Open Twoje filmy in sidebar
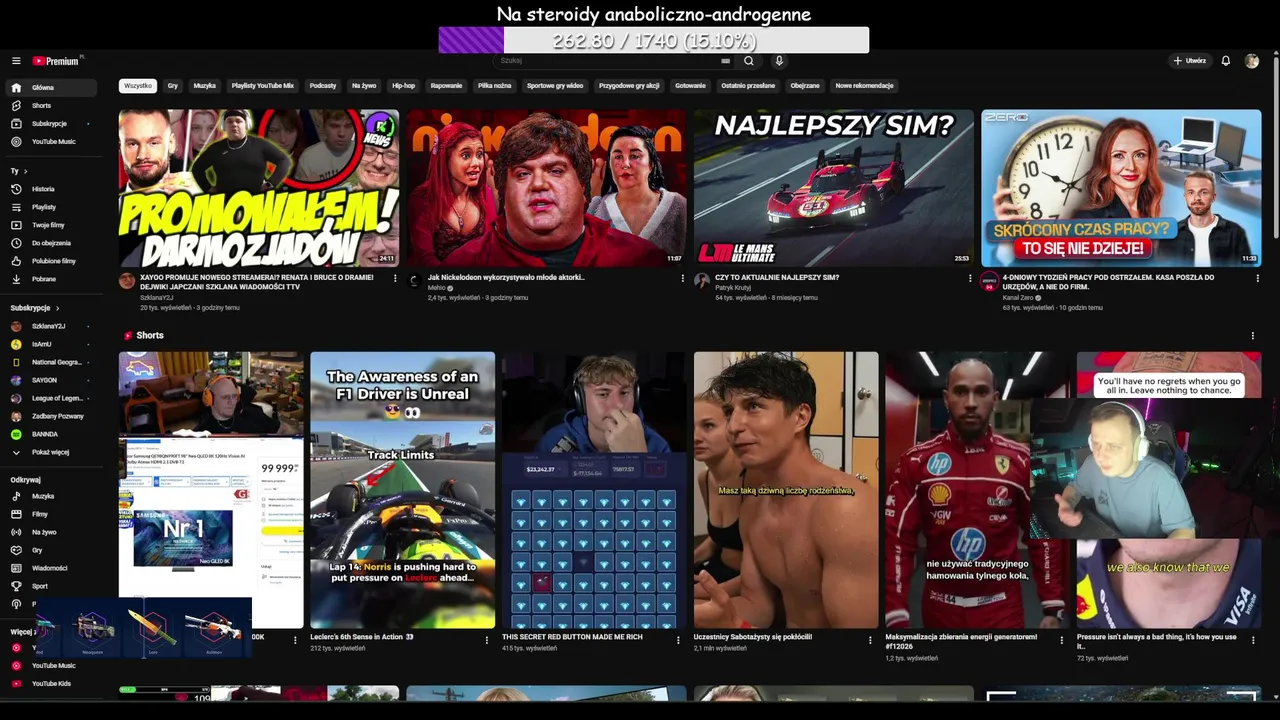1280x720 pixels. 53,225
